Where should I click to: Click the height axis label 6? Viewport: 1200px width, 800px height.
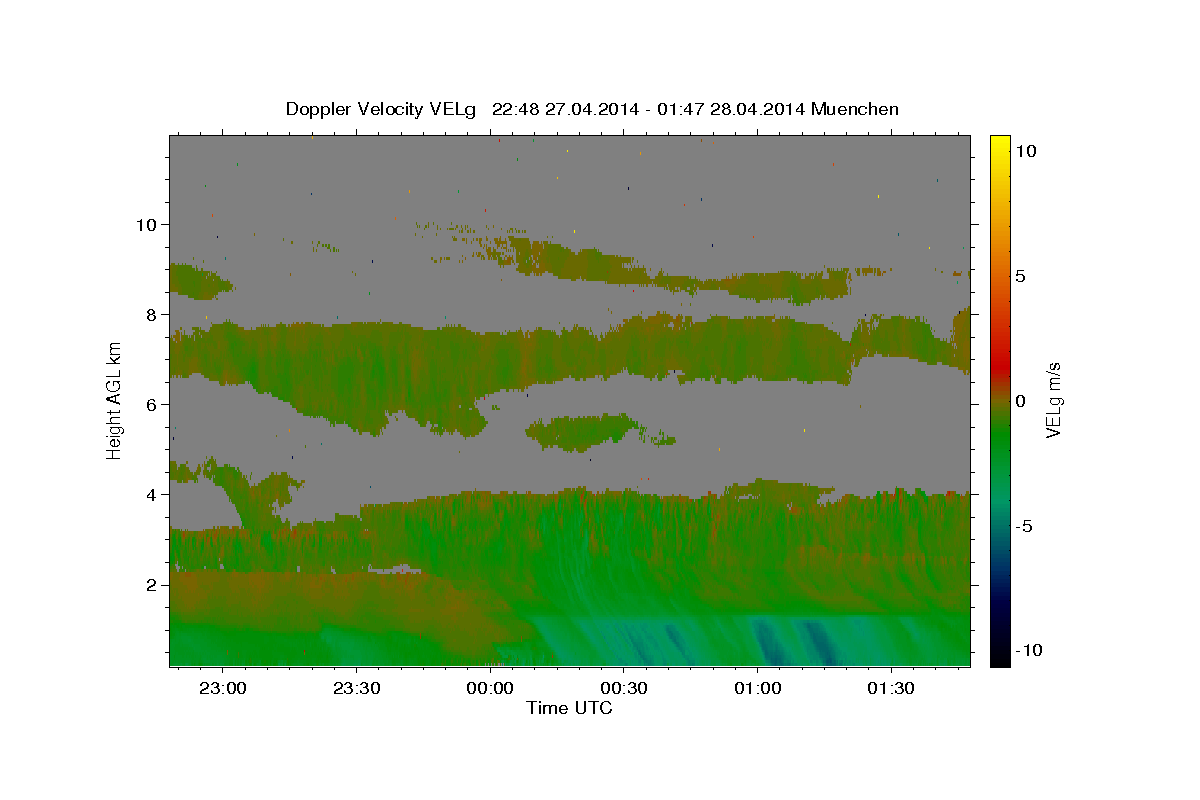coord(150,404)
